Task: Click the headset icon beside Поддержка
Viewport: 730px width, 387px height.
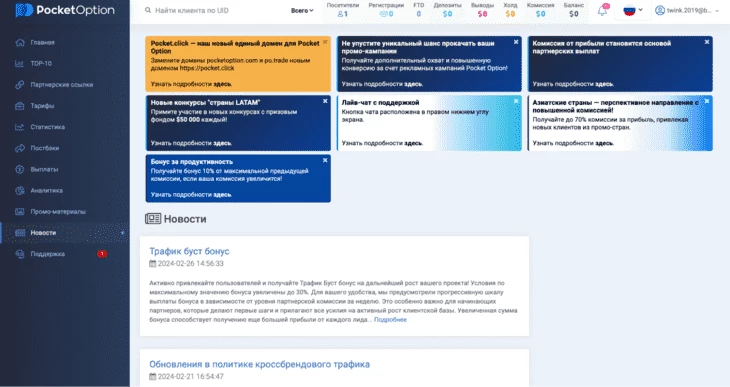Action: click(20, 254)
